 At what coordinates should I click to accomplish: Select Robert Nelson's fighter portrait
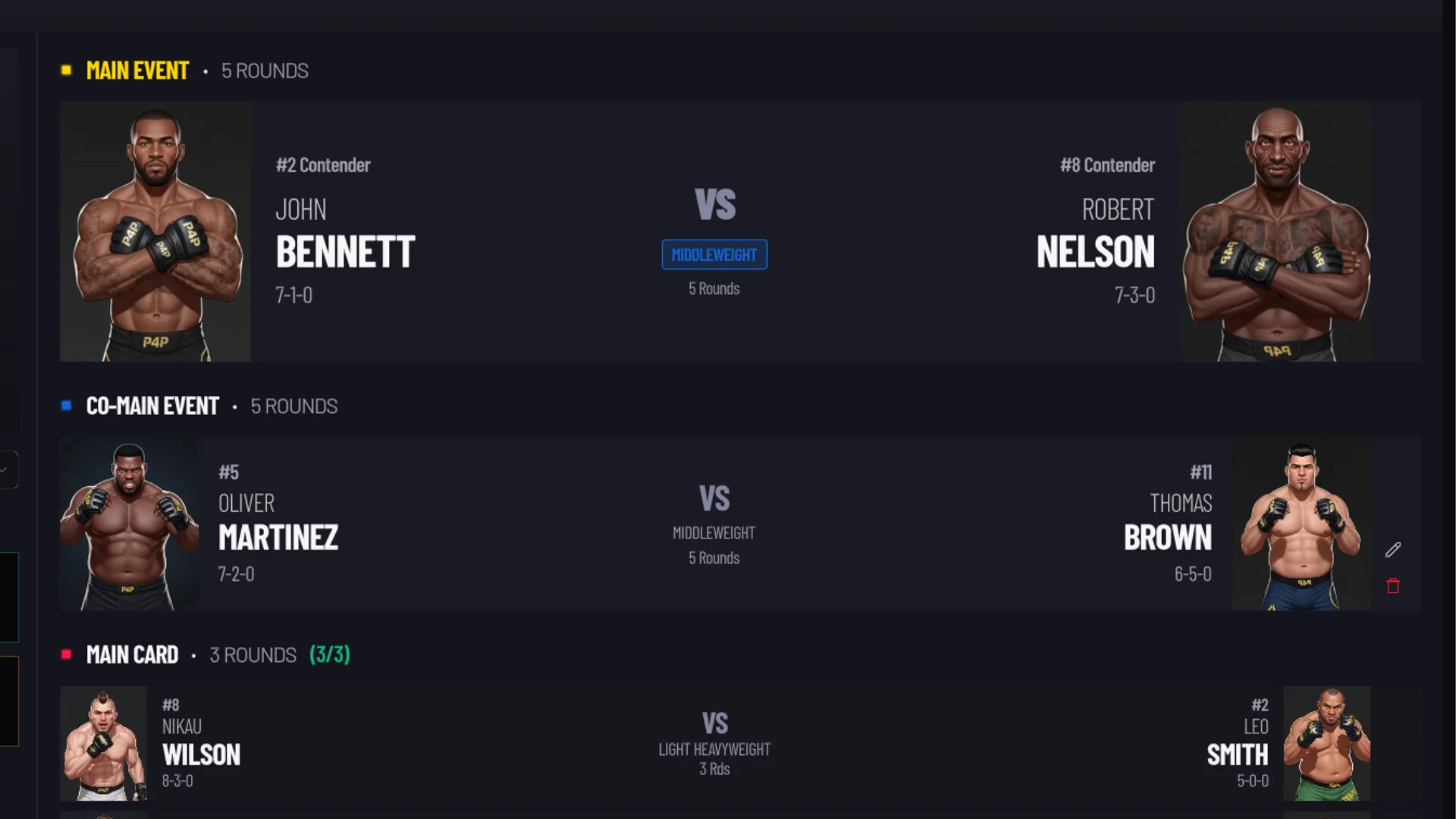tap(1276, 232)
